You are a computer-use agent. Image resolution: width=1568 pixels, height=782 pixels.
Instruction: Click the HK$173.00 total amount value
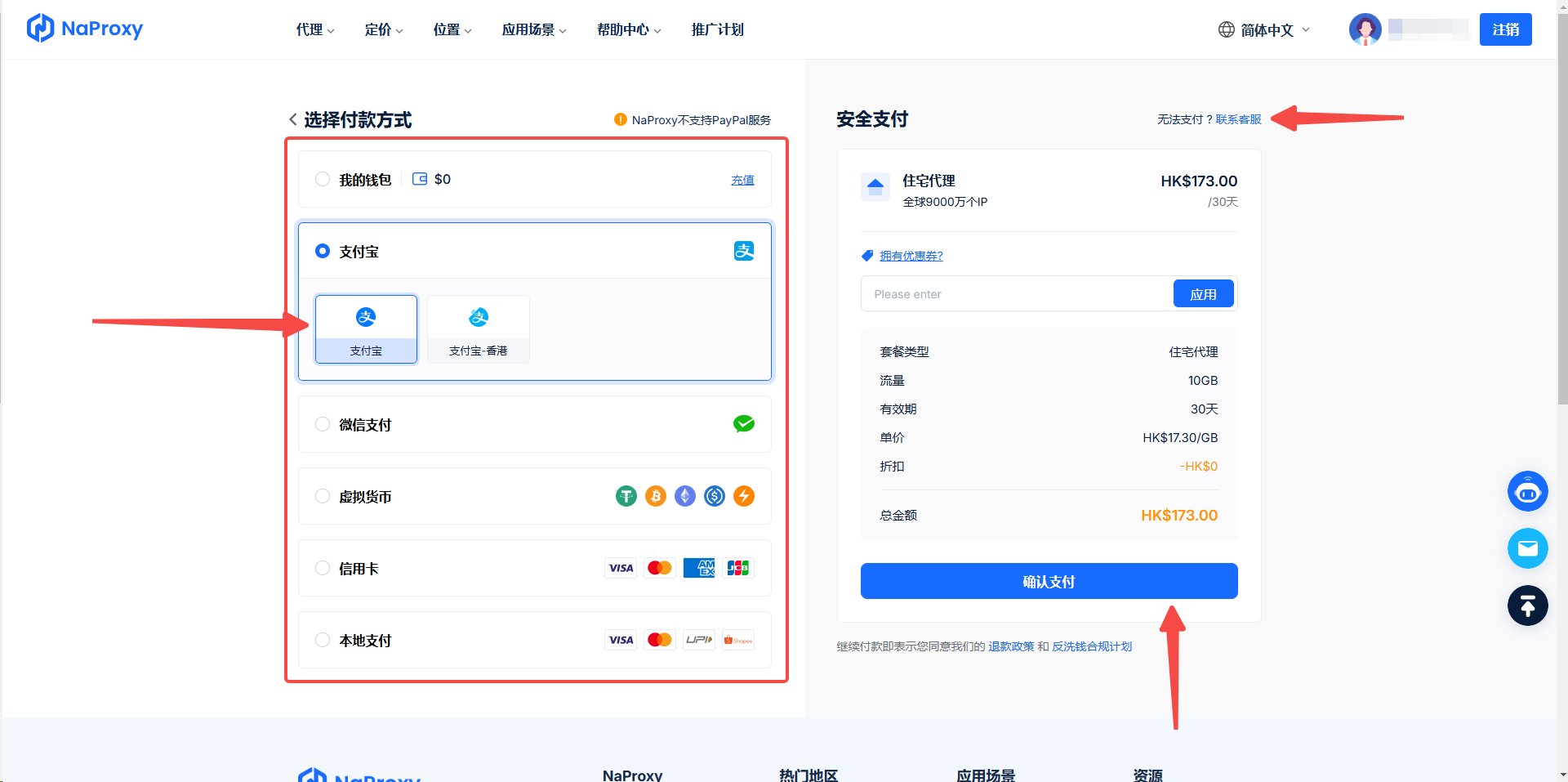coord(1179,516)
